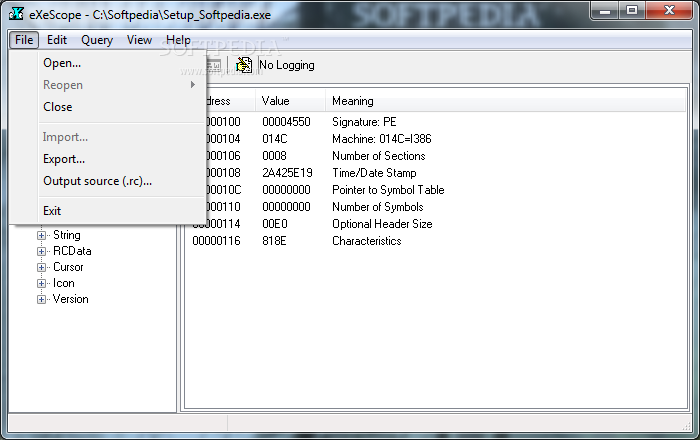
Task: Select the Number of Symbols row
Action: click(x=378, y=207)
